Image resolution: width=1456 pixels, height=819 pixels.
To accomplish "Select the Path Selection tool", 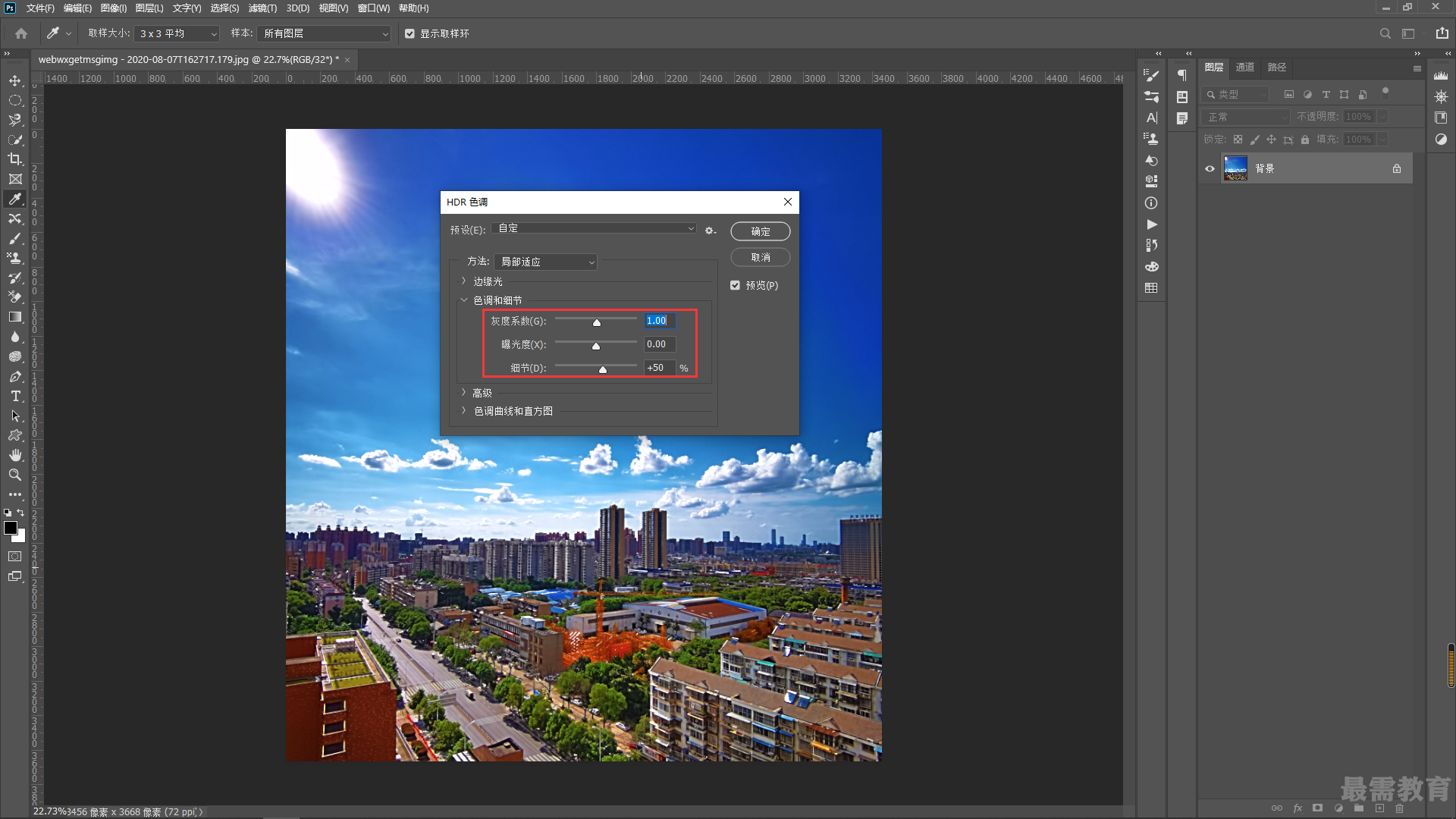I will click(14, 416).
